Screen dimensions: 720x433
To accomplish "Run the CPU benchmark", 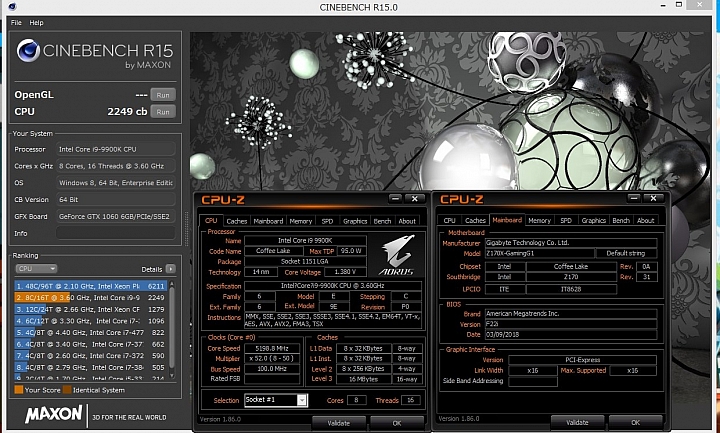I will (163, 112).
